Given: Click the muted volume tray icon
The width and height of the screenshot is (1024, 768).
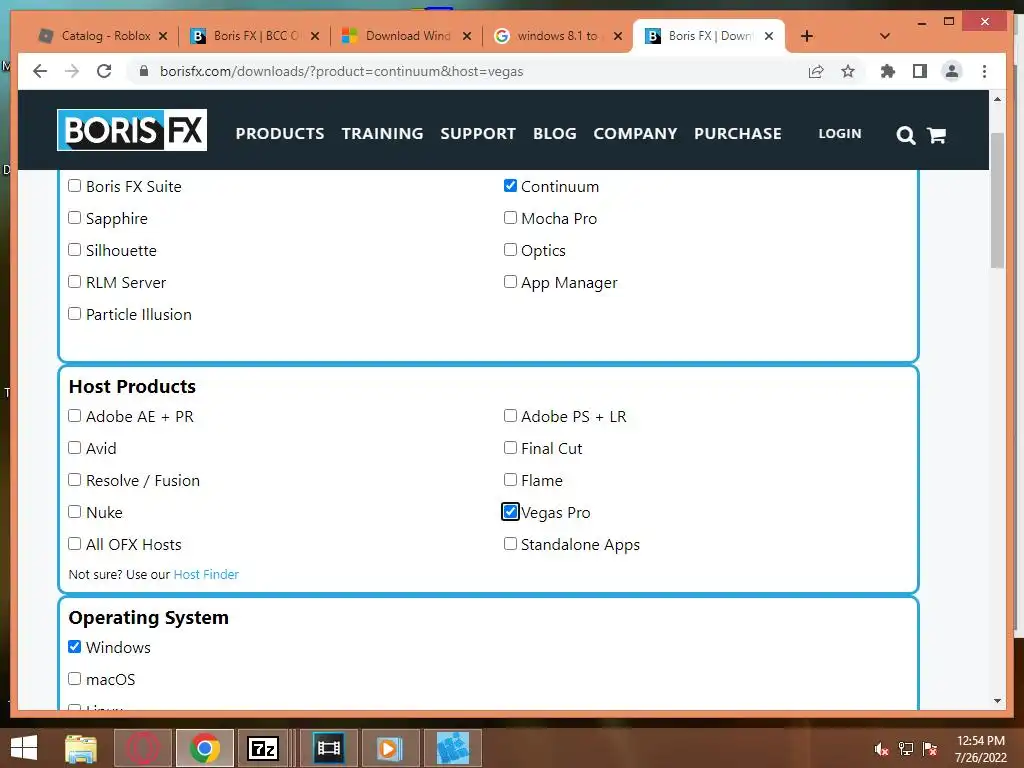Looking at the screenshot, I should (881, 749).
